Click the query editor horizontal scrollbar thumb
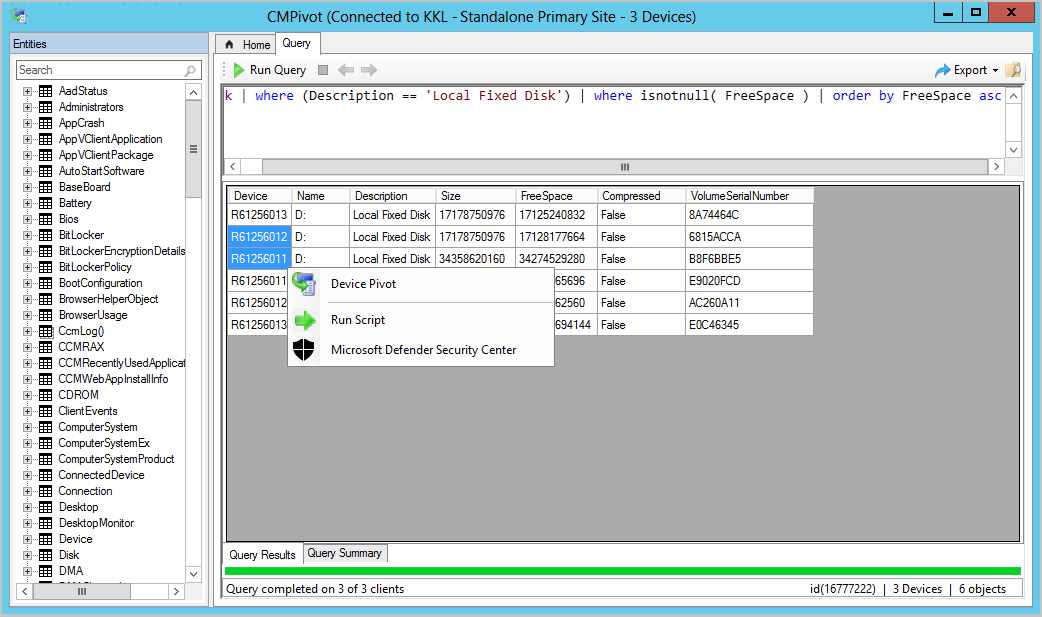1042x617 pixels. click(x=625, y=167)
